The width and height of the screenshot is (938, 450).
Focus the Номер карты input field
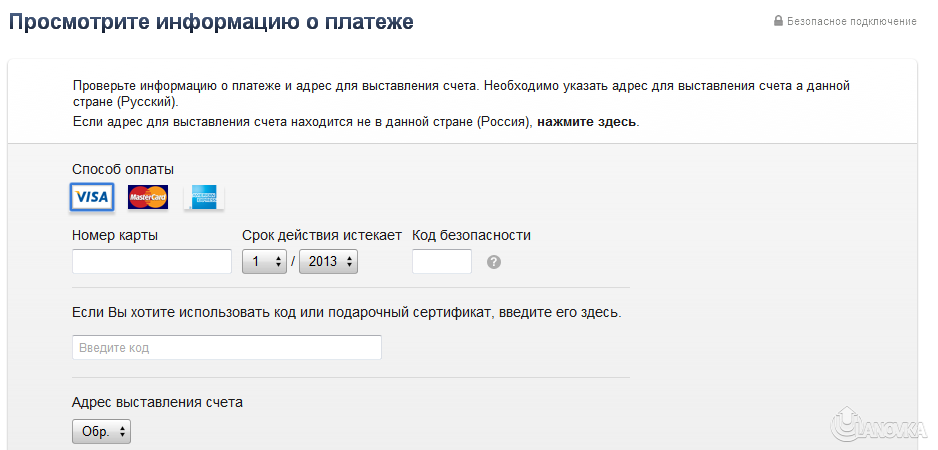click(x=152, y=262)
